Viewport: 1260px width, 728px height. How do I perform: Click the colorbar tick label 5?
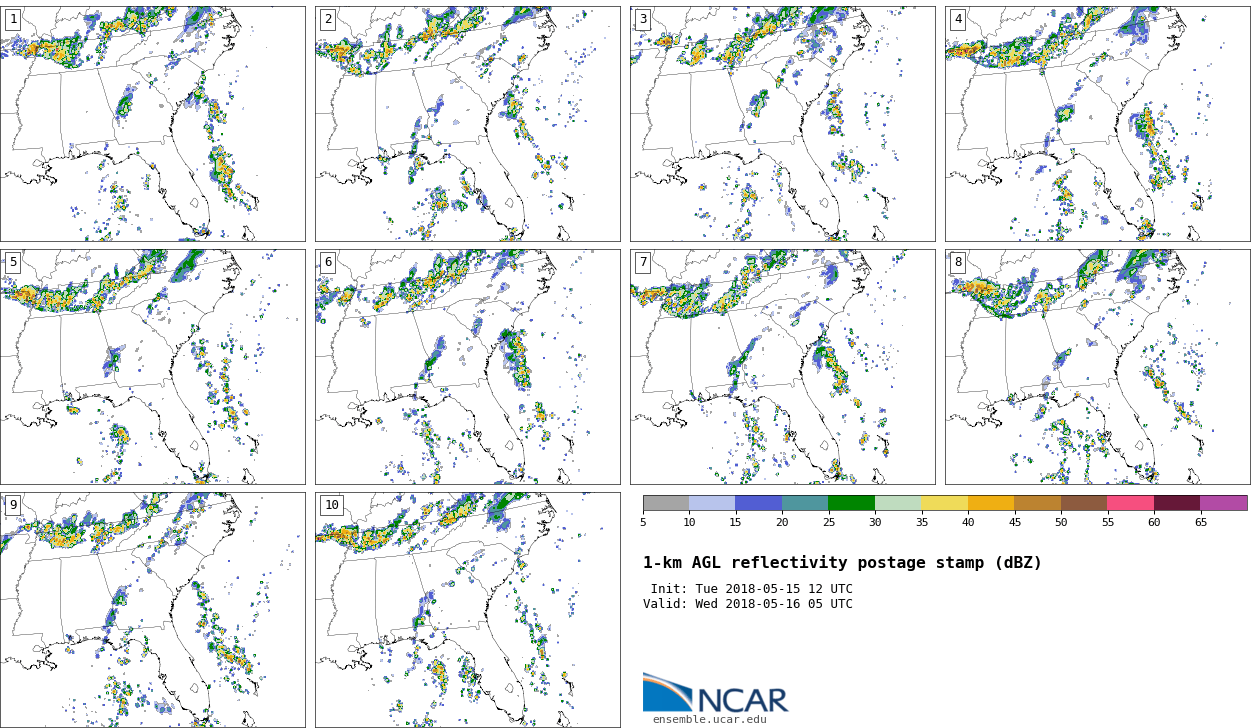coord(643,522)
